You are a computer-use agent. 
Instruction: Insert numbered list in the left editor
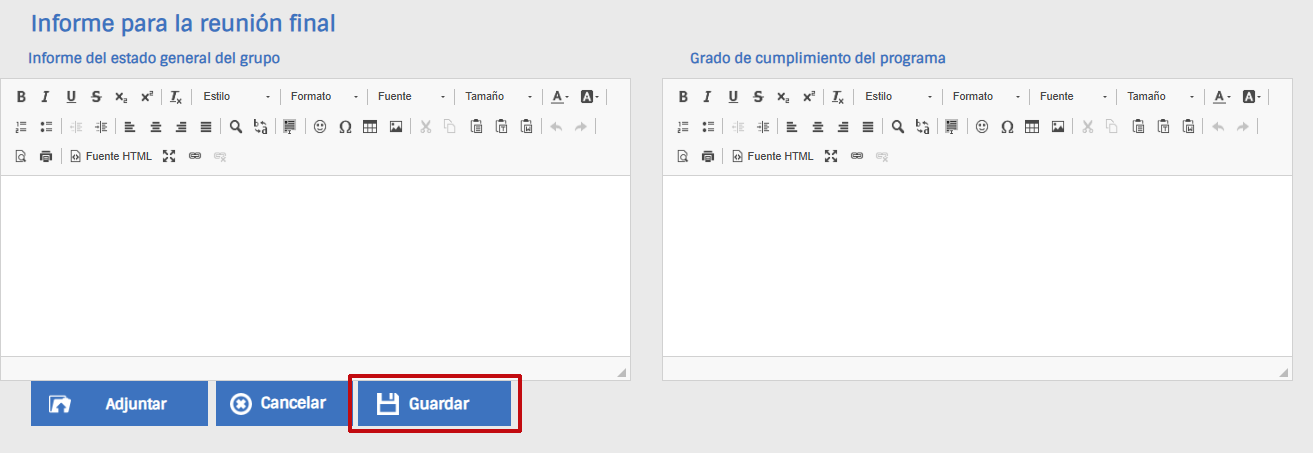(20, 127)
